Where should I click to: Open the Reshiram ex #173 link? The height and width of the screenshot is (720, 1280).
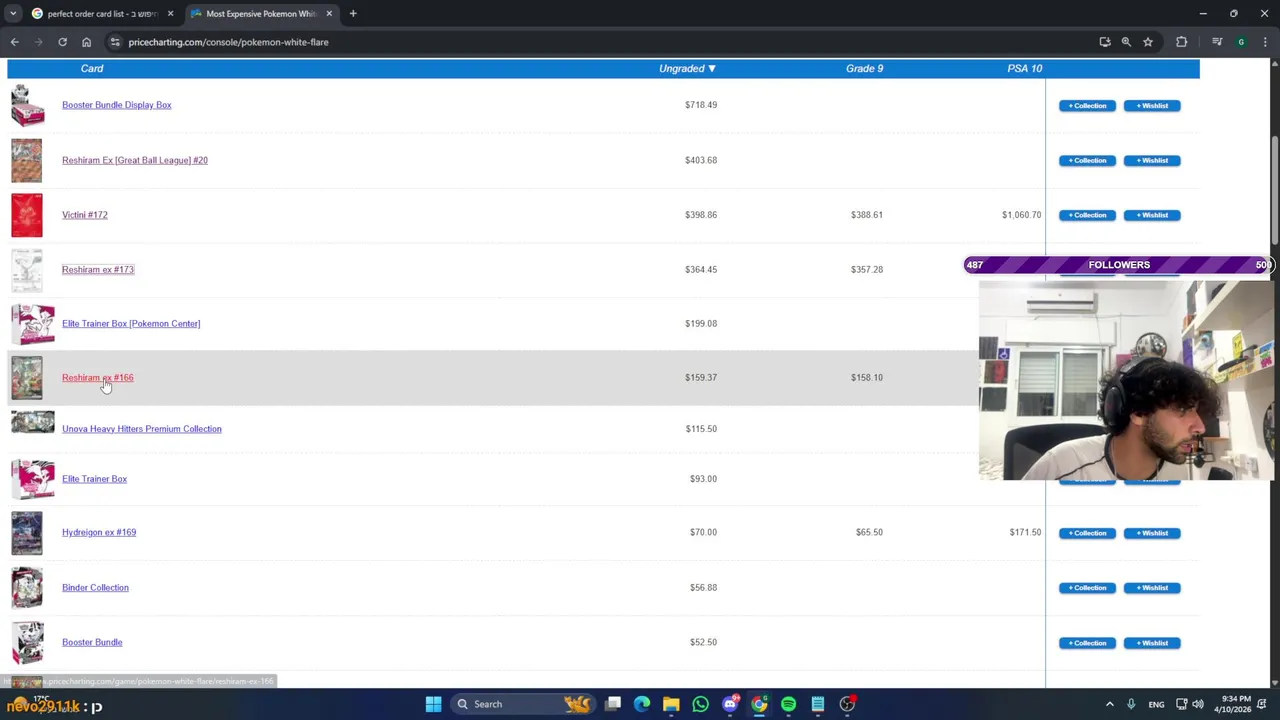click(x=98, y=269)
